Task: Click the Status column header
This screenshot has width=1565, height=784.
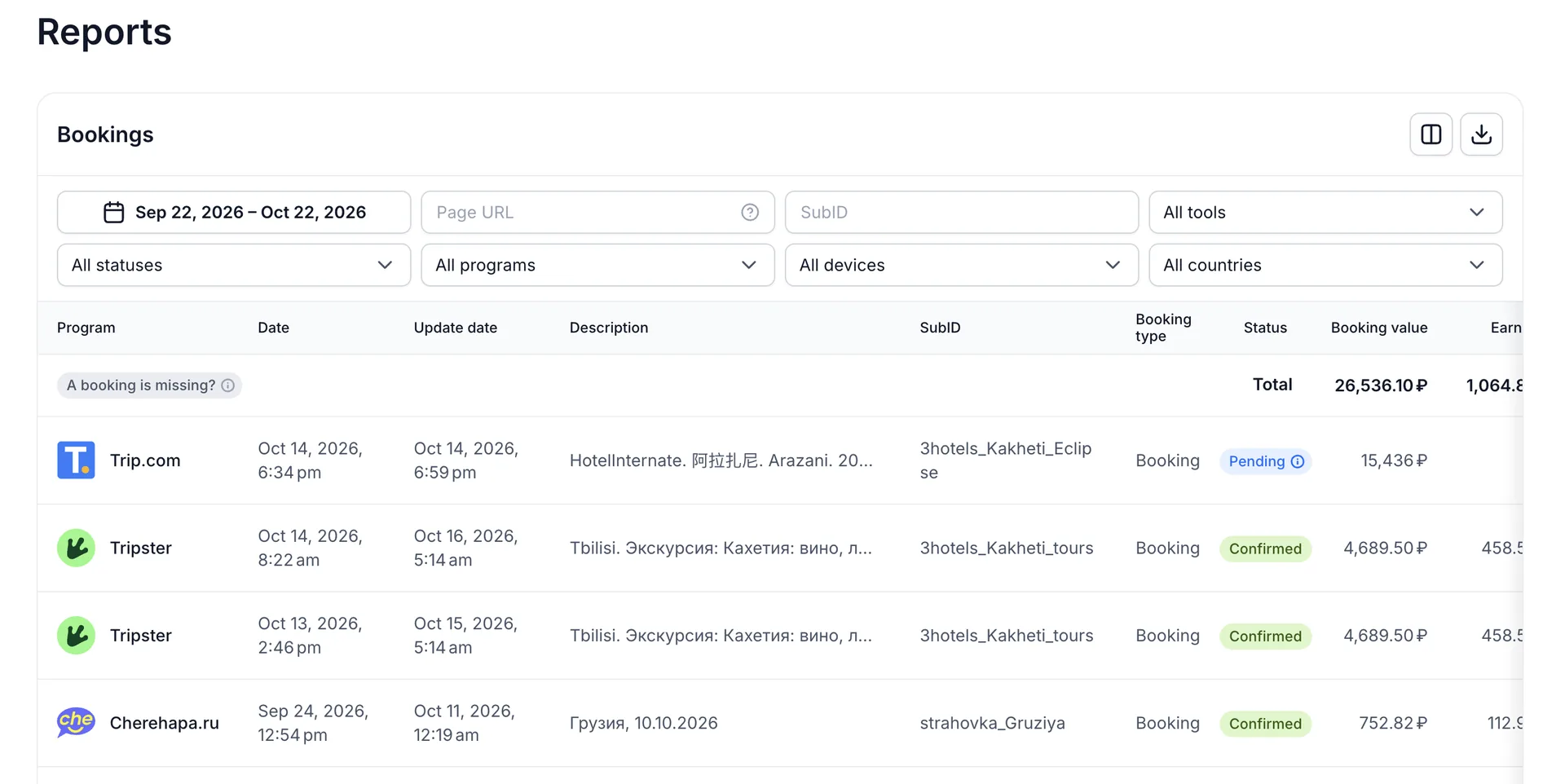Action: pos(1265,328)
